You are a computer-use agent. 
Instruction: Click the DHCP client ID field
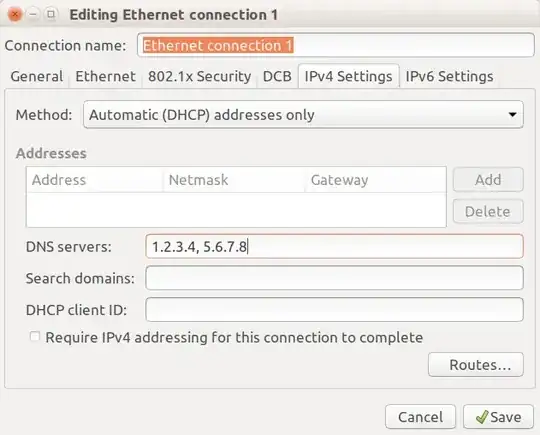click(334, 310)
